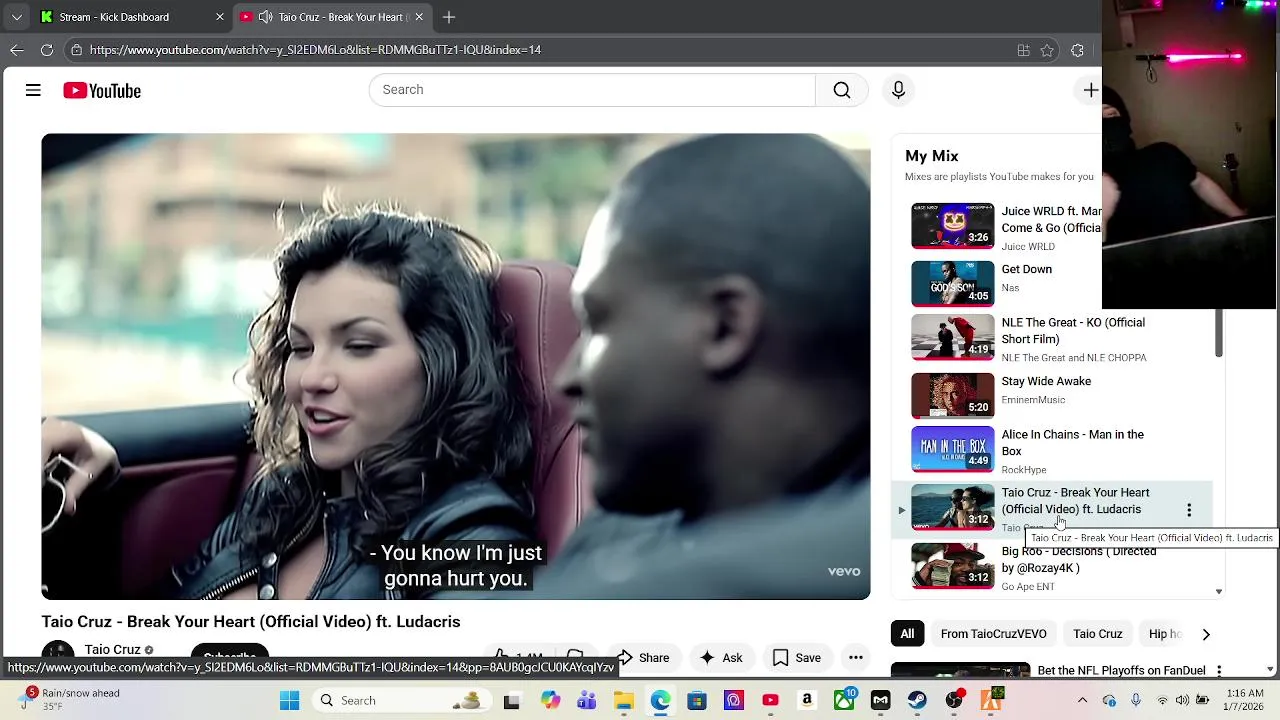Open the Create plus button

[x=1090, y=90]
